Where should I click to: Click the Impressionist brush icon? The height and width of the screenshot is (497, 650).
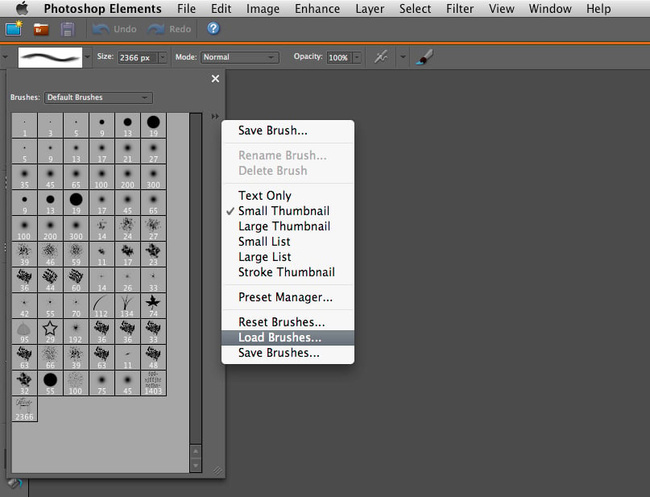pyautogui.click(x=424, y=58)
